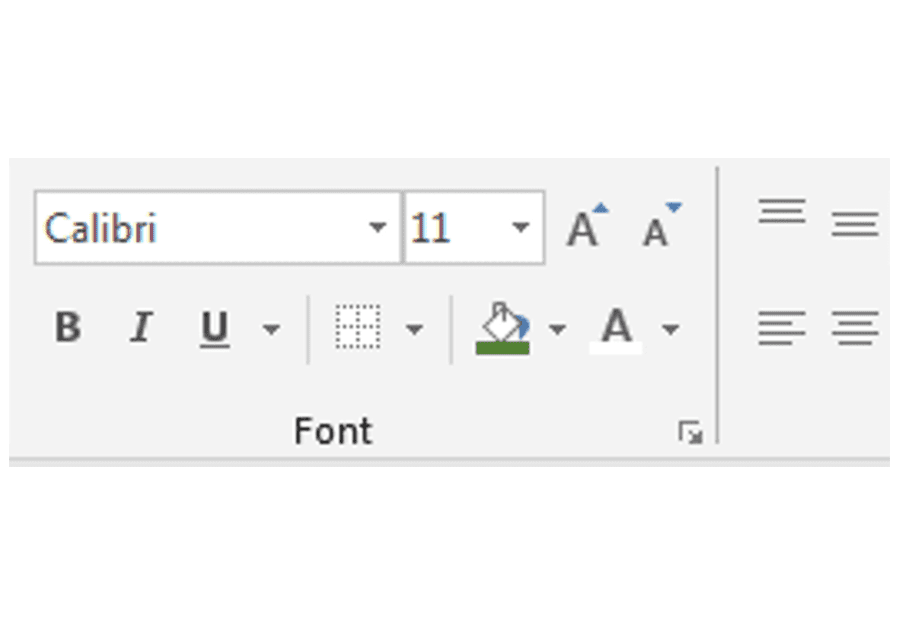This screenshot has height=626, width=900.
Task: Apply the green fill color bucket
Action: click(503, 328)
